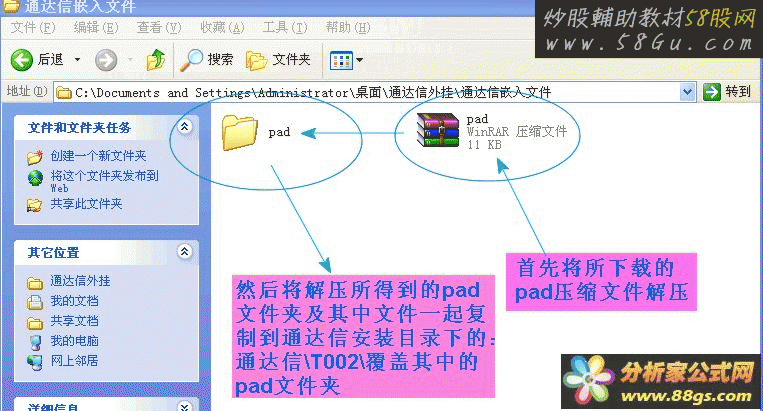Click the new folder task icon
The width and height of the screenshot is (763, 411).
[x=35, y=157]
